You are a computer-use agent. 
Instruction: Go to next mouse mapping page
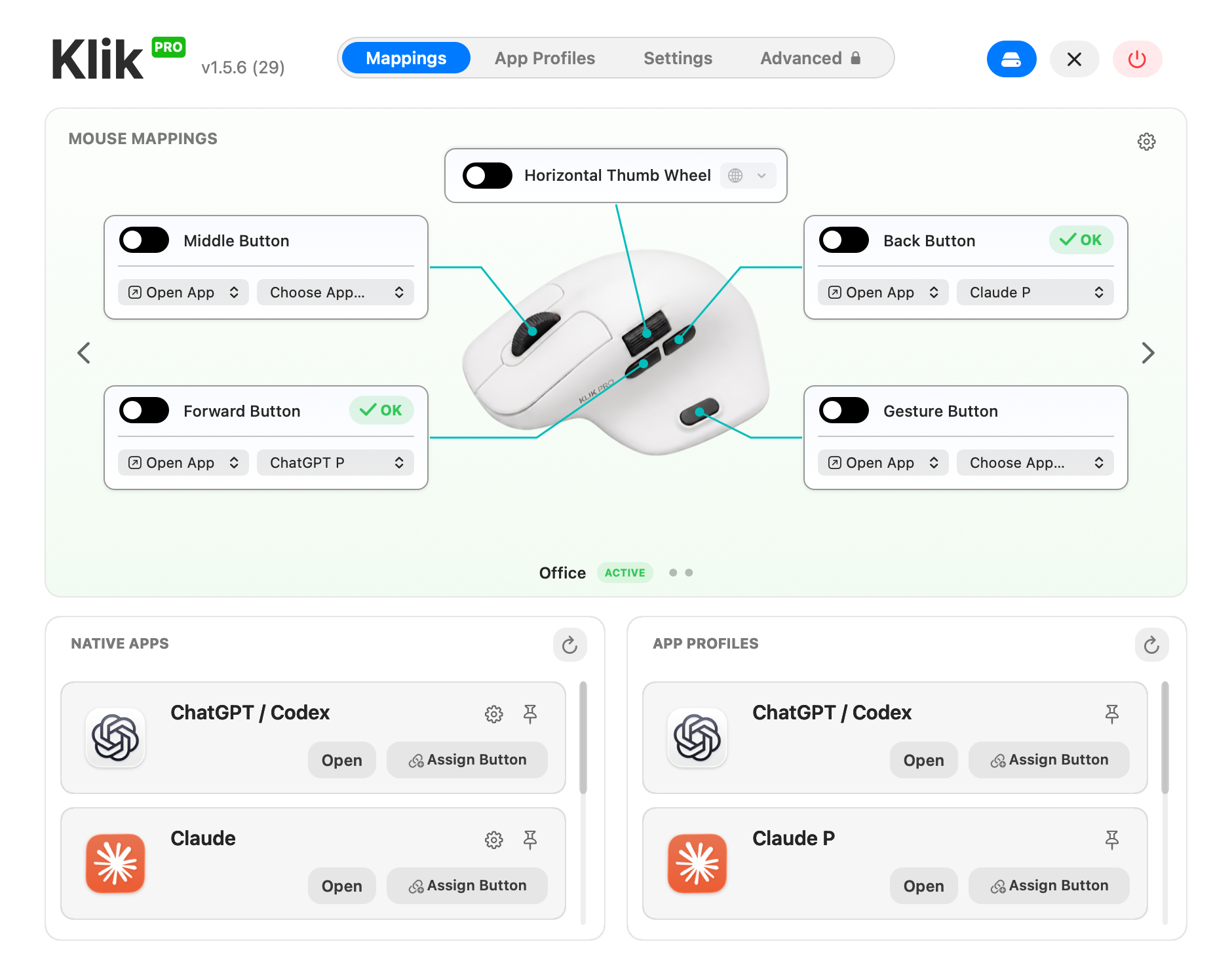1147,352
